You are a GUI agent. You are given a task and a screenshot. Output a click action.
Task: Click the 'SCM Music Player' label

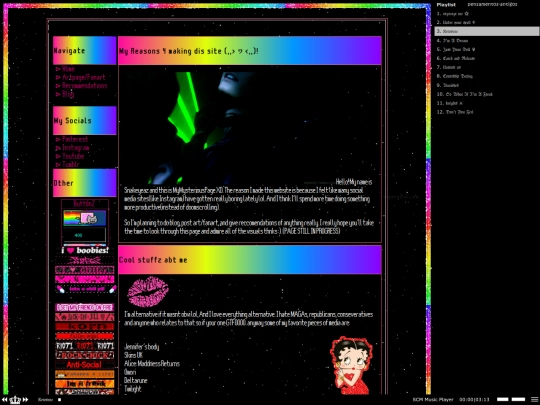point(433,400)
